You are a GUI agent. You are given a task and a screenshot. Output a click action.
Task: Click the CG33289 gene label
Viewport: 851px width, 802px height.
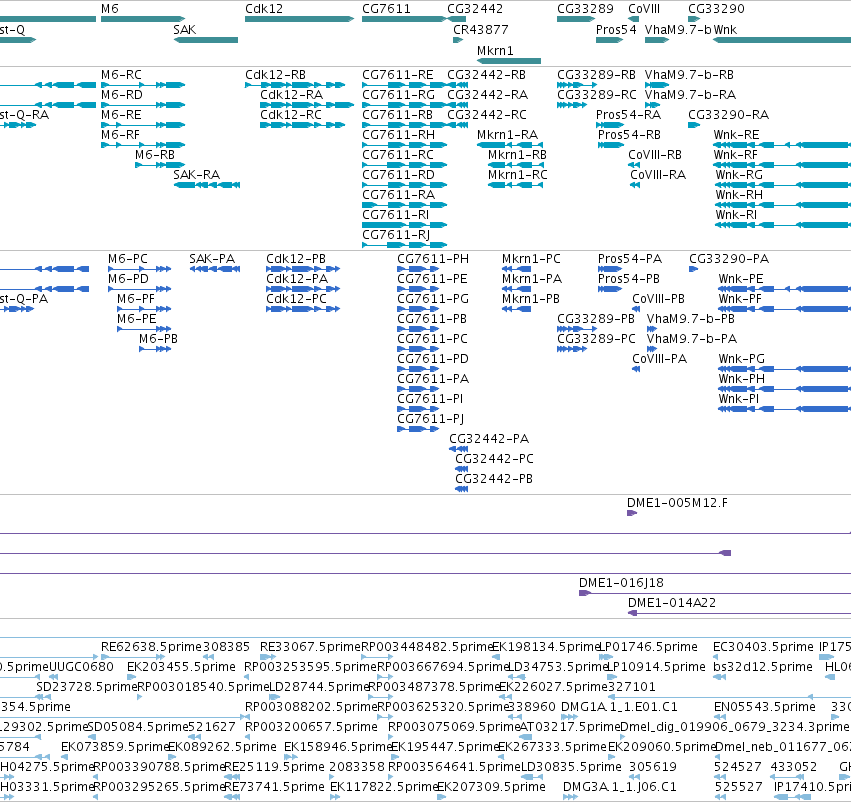(585, 9)
